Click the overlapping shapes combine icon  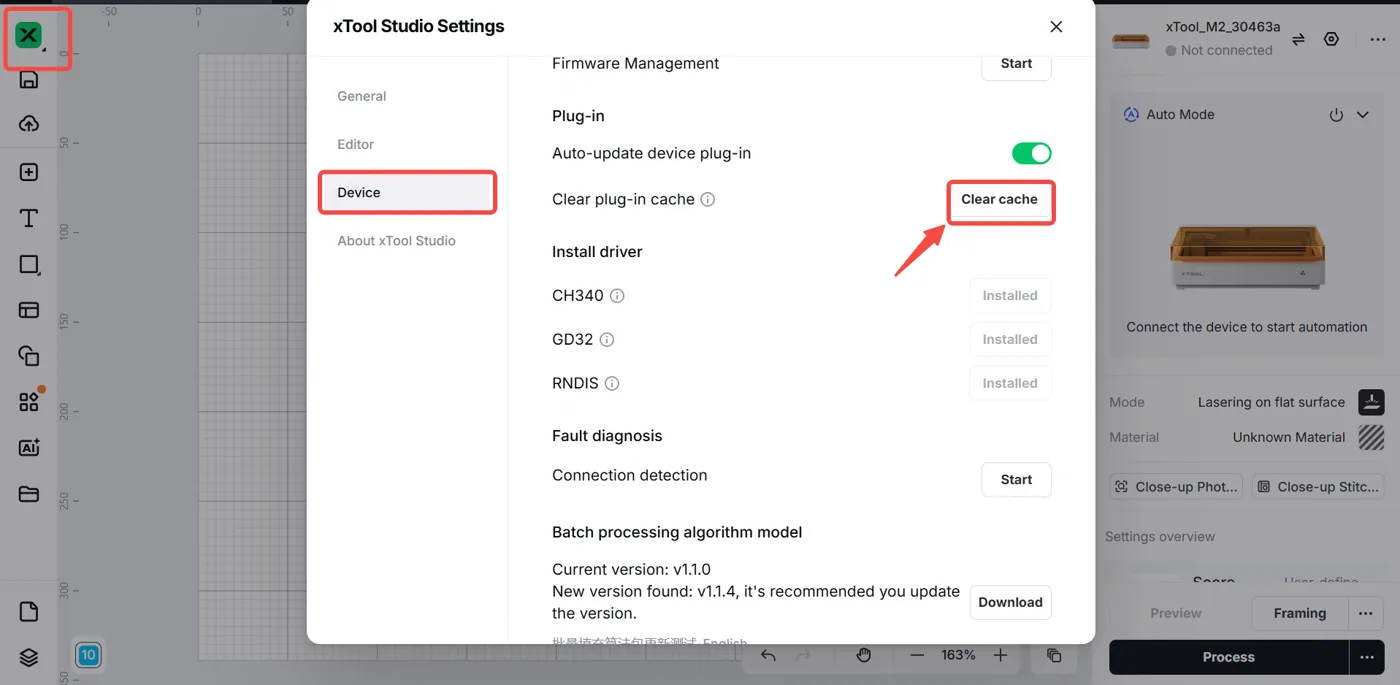29,356
